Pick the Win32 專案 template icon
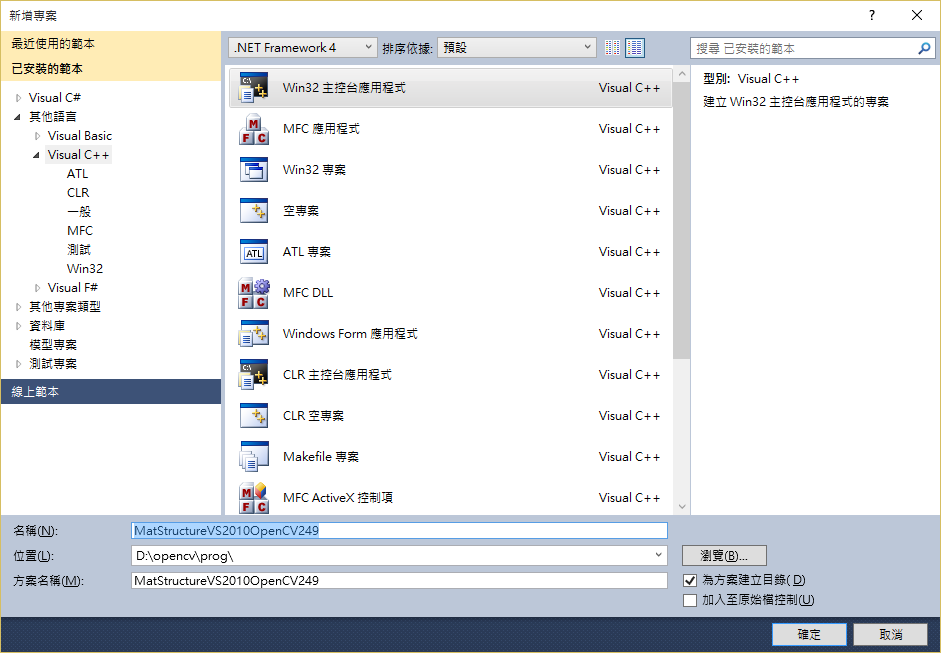This screenshot has width=941, height=653. [254, 170]
